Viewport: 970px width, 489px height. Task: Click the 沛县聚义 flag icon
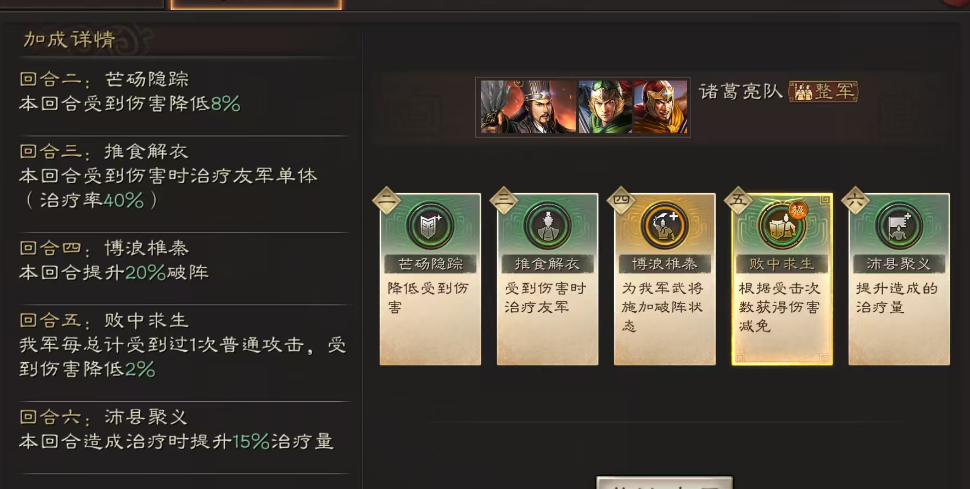[x=899, y=226]
